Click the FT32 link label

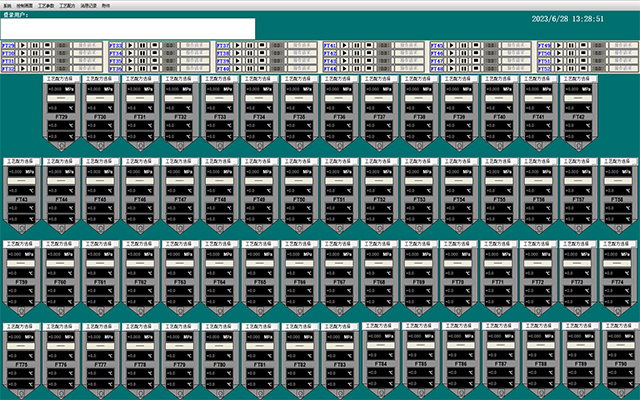8,67
